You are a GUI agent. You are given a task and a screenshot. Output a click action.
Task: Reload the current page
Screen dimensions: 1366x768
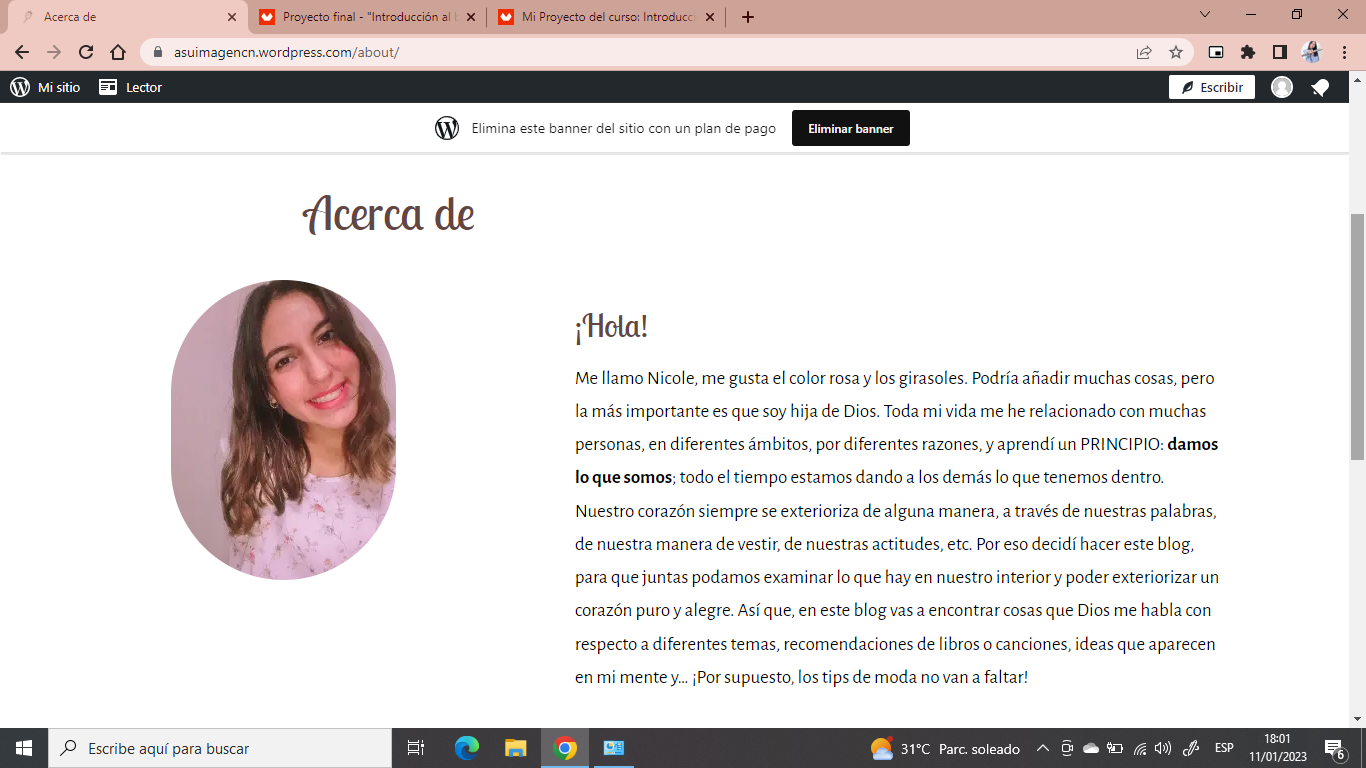[x=86, y=52]
